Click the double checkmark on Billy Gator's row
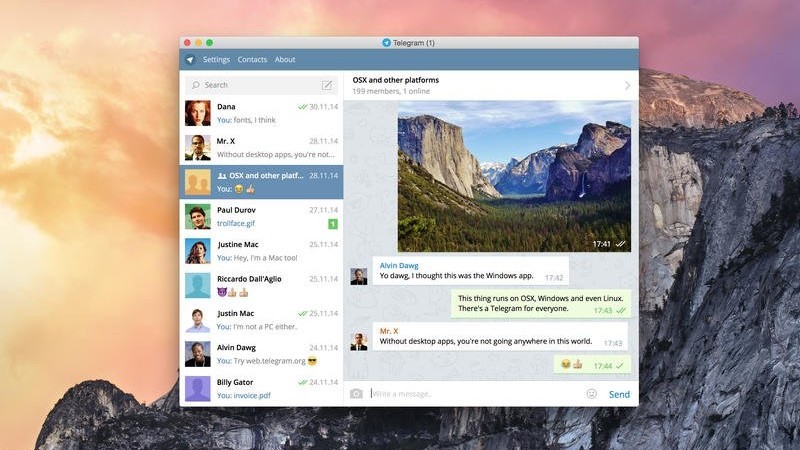The width and height of the screenshot is (800, 450). click(303, 382)
